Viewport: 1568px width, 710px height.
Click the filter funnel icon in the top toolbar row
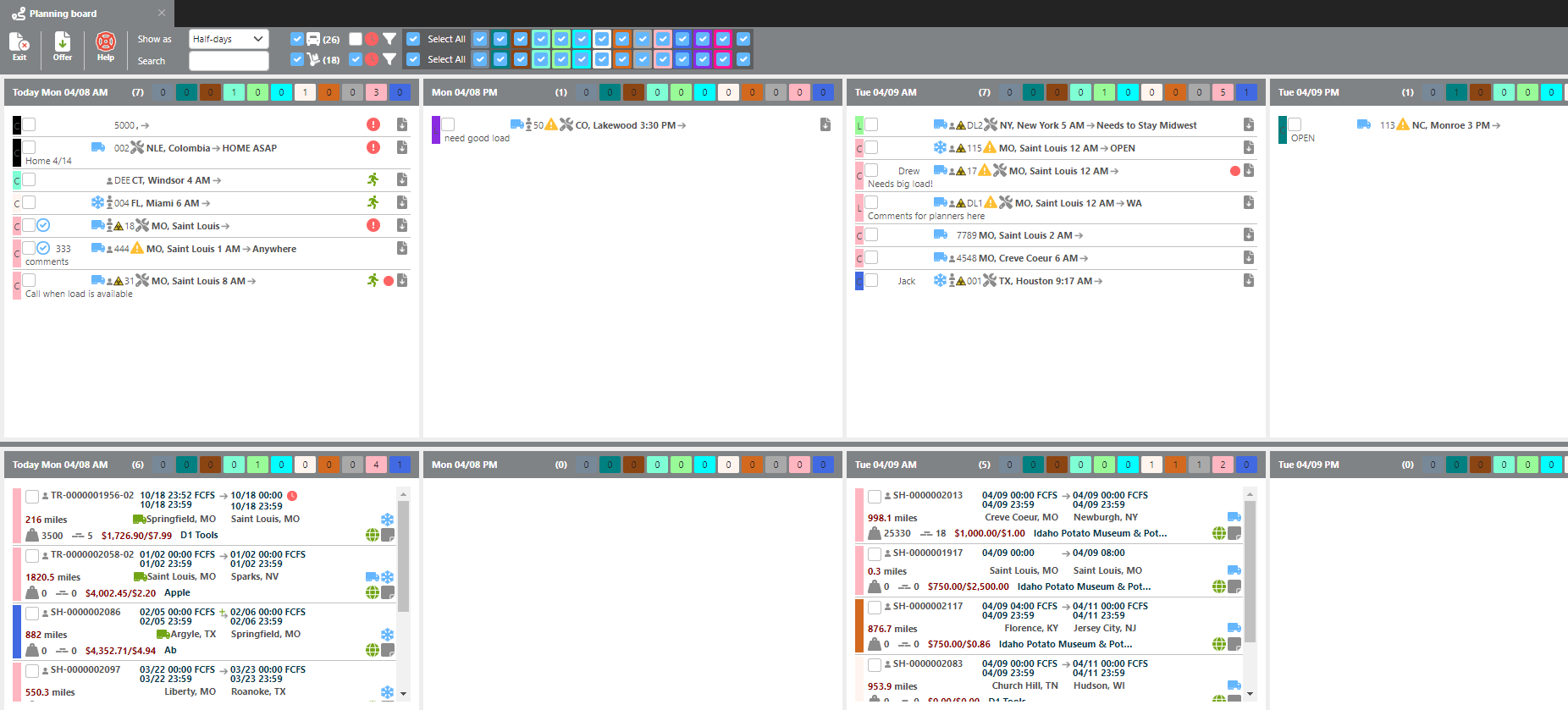click(x=389, y=39)
